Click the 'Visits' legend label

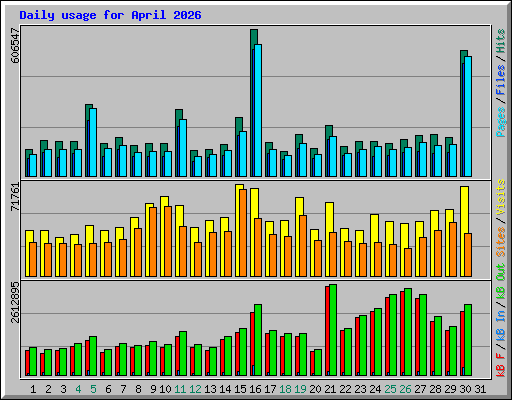[501, 197]
